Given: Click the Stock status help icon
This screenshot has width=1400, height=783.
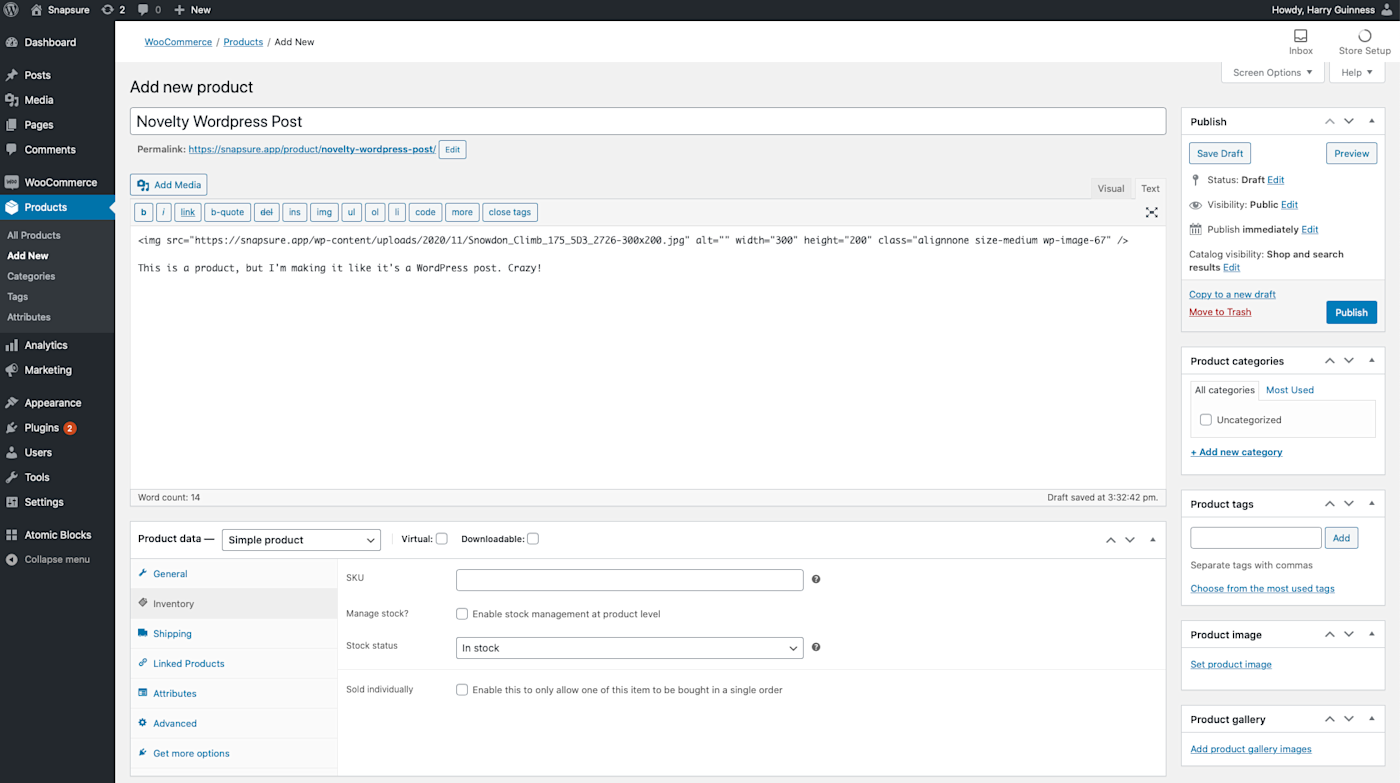Looking at the screenshot, I should point(816,647).
